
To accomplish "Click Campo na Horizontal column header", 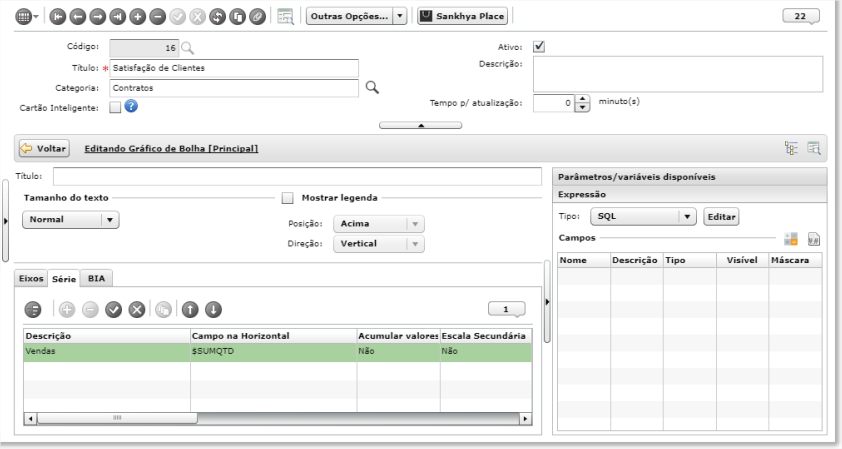I will (273, 336).
